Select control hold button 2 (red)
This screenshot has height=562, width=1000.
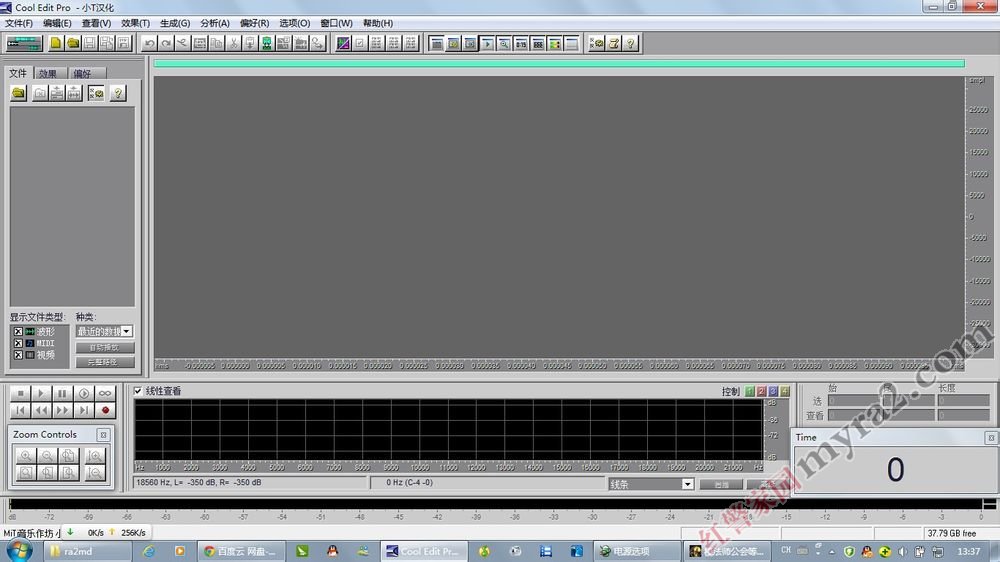(x=761, y=391)
